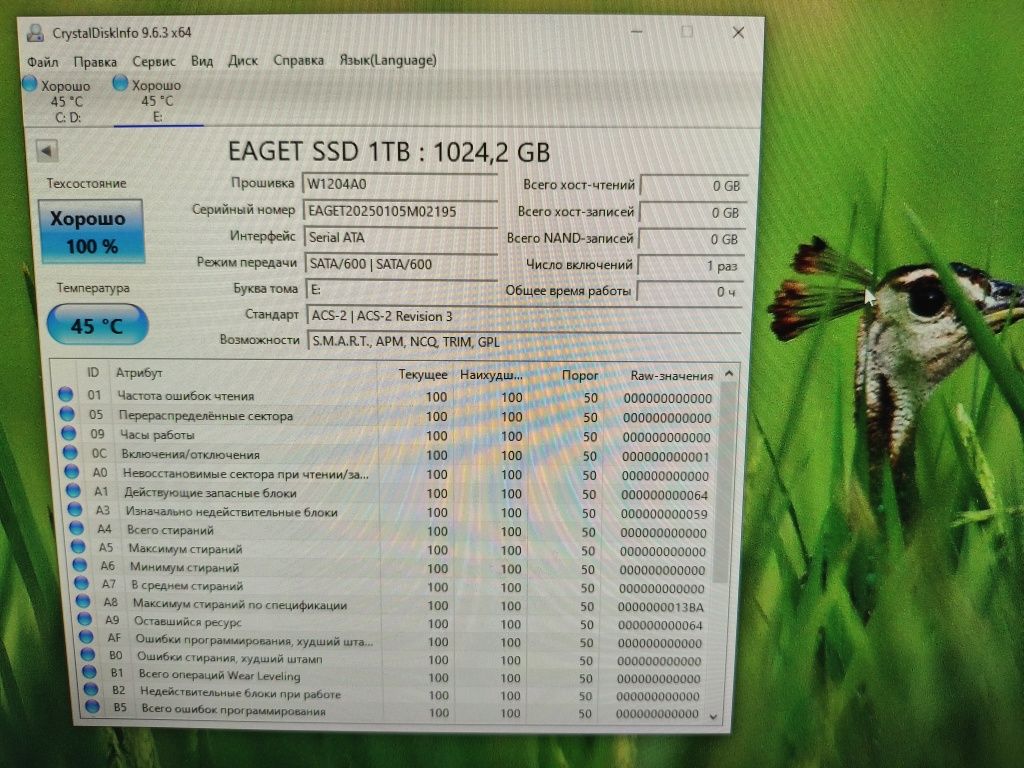Click the Атрибут column header

pos(139,373)
